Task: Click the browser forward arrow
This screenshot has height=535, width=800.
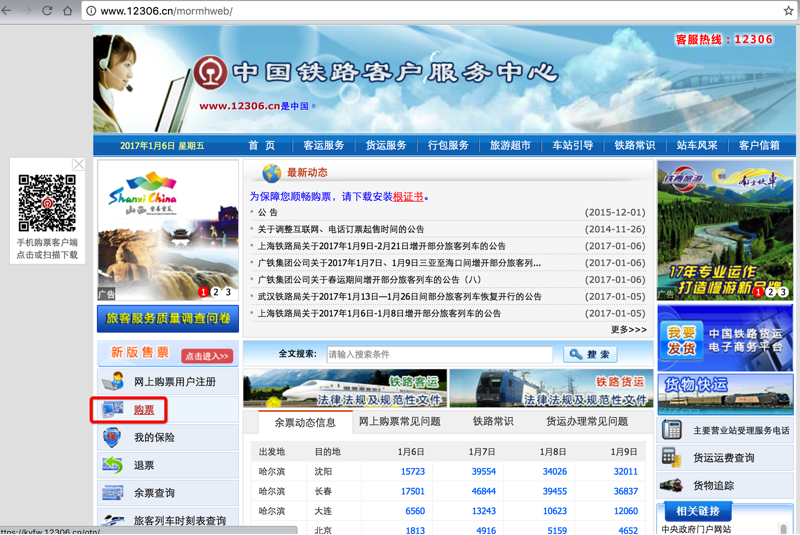Action: [26, 11]
